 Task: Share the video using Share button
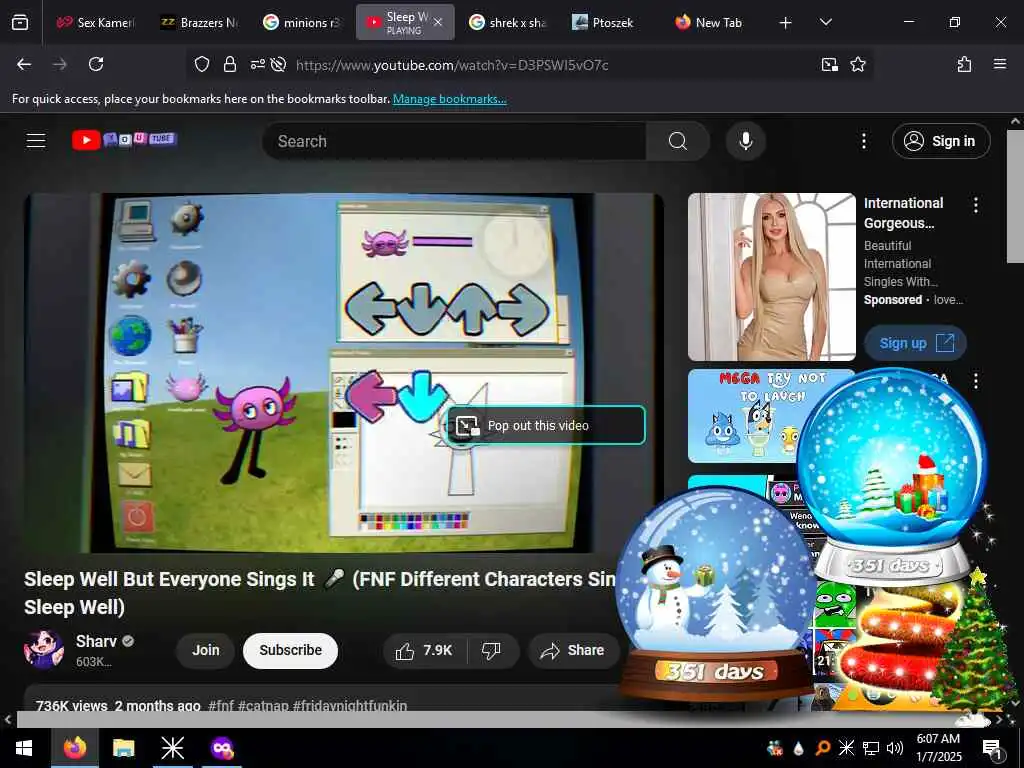click(573, 650)
